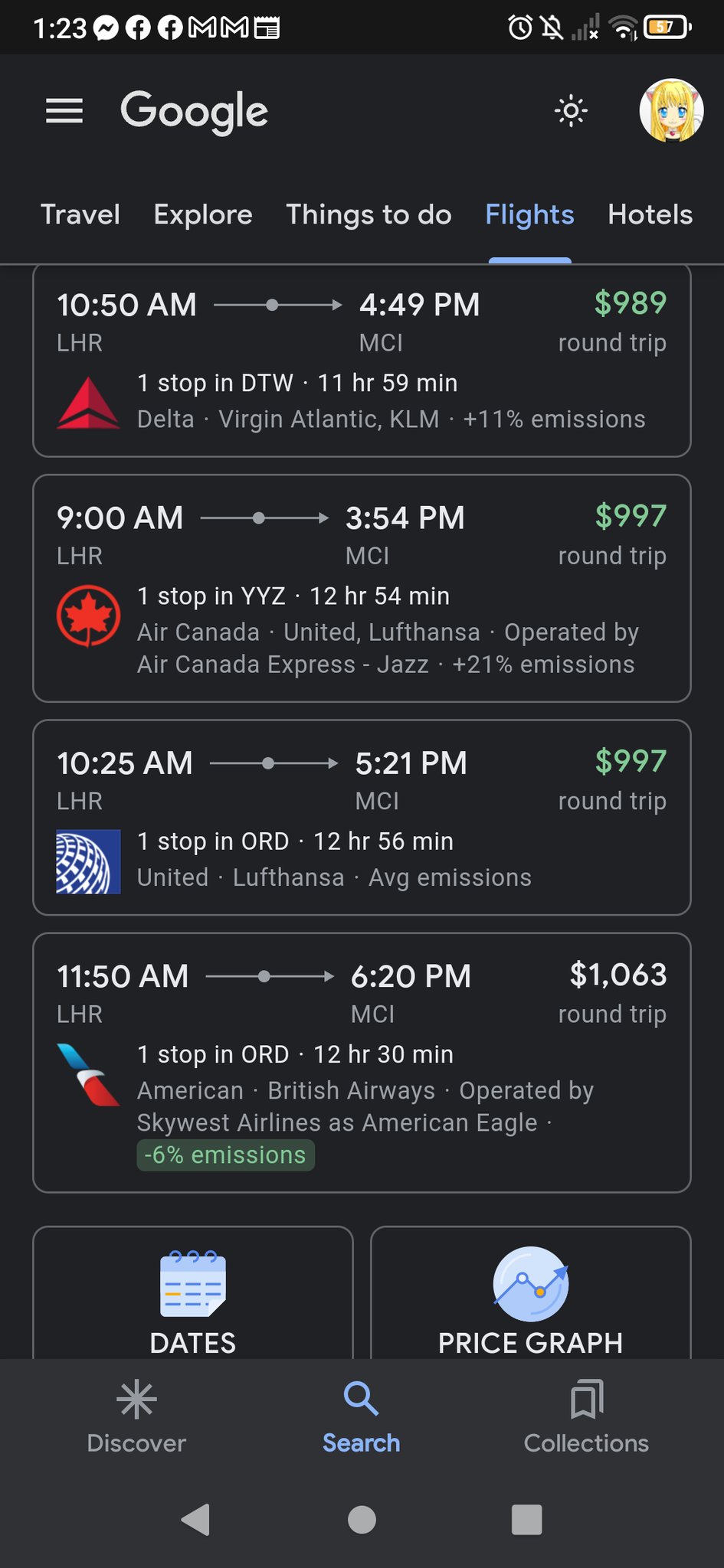Select the Delta flight at 10:50 AM

pos(362,360)
